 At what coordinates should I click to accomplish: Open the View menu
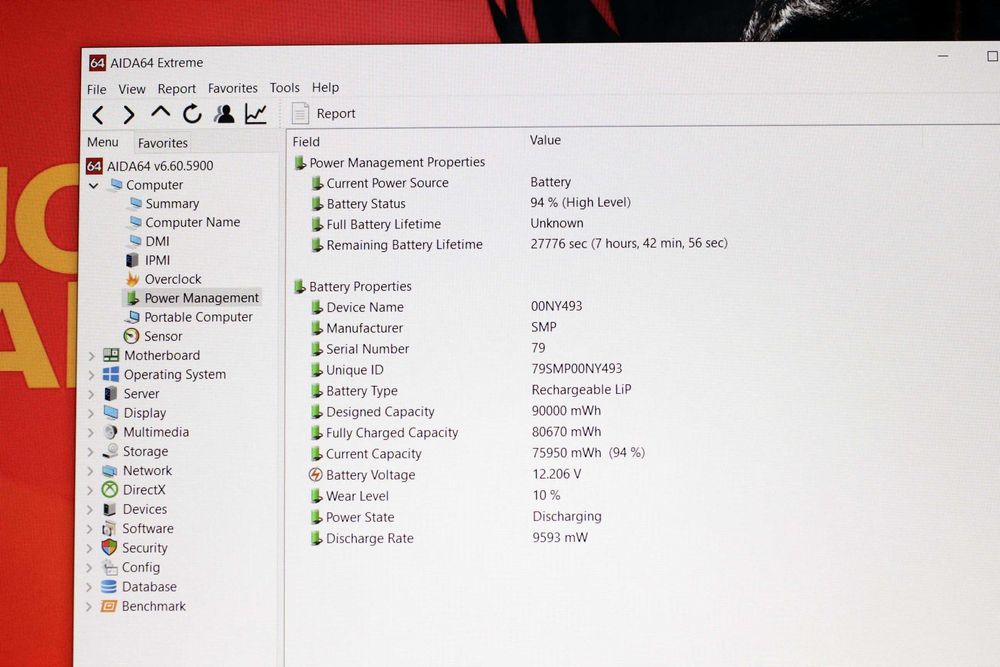(131, 89)
